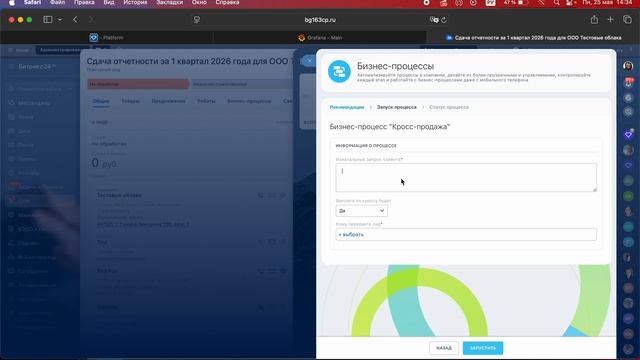Screen dimensions: 640x360
Task: Open the Файл menu
Action: (x=58, y=2)
